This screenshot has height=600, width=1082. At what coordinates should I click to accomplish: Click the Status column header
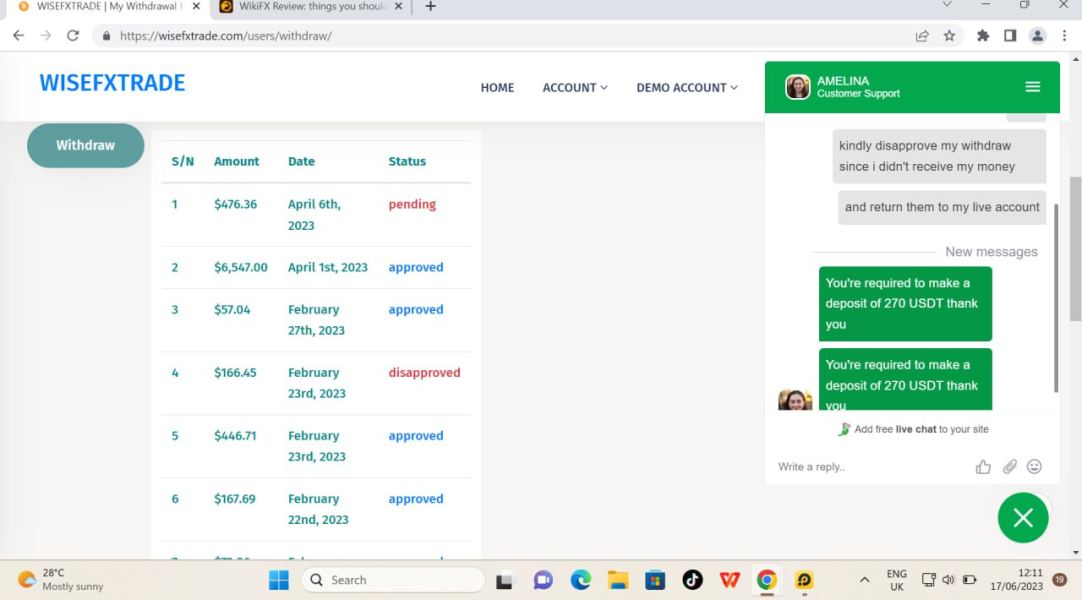tap(407, 161)
